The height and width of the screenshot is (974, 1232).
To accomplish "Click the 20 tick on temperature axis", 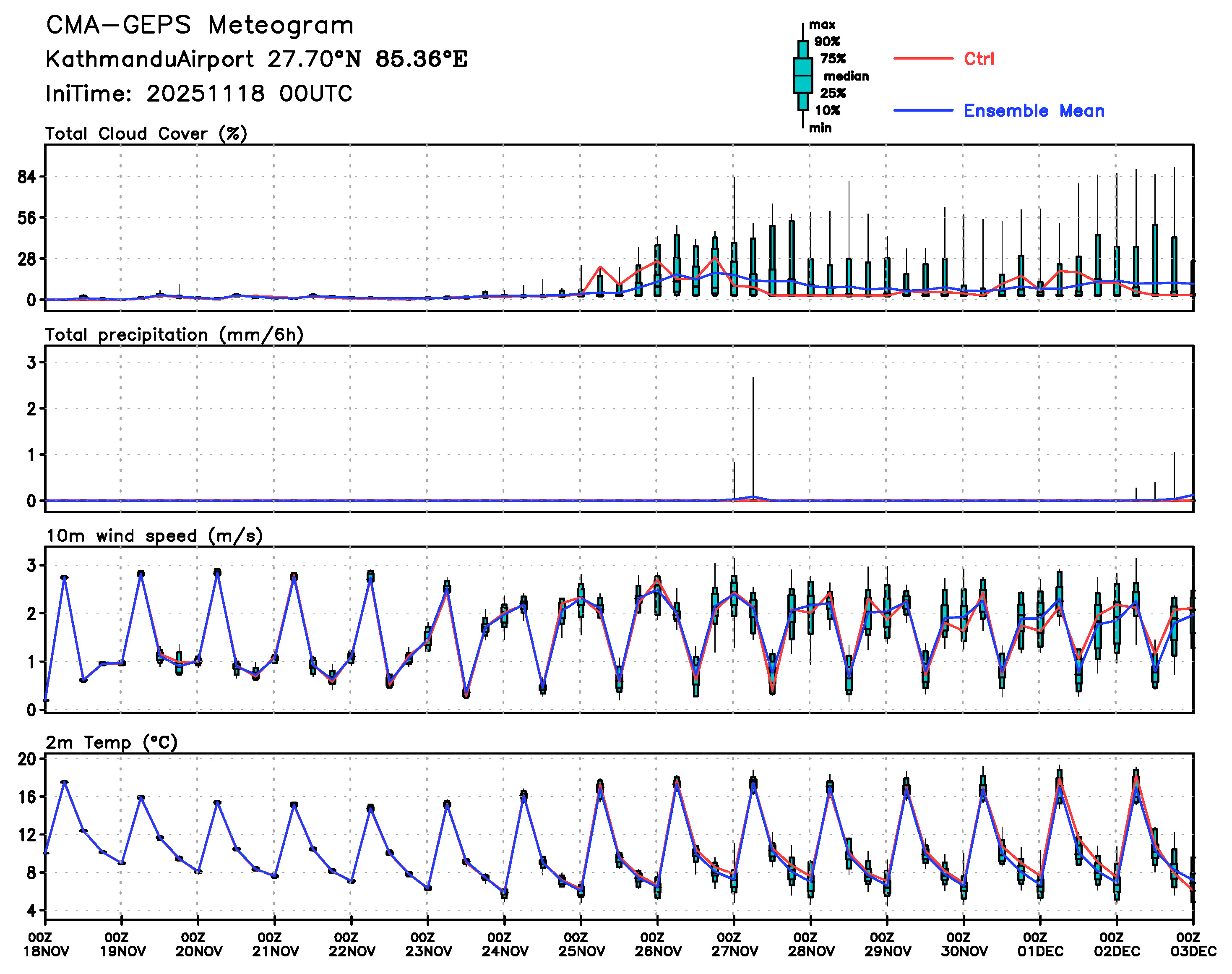I will pos(27,759).
